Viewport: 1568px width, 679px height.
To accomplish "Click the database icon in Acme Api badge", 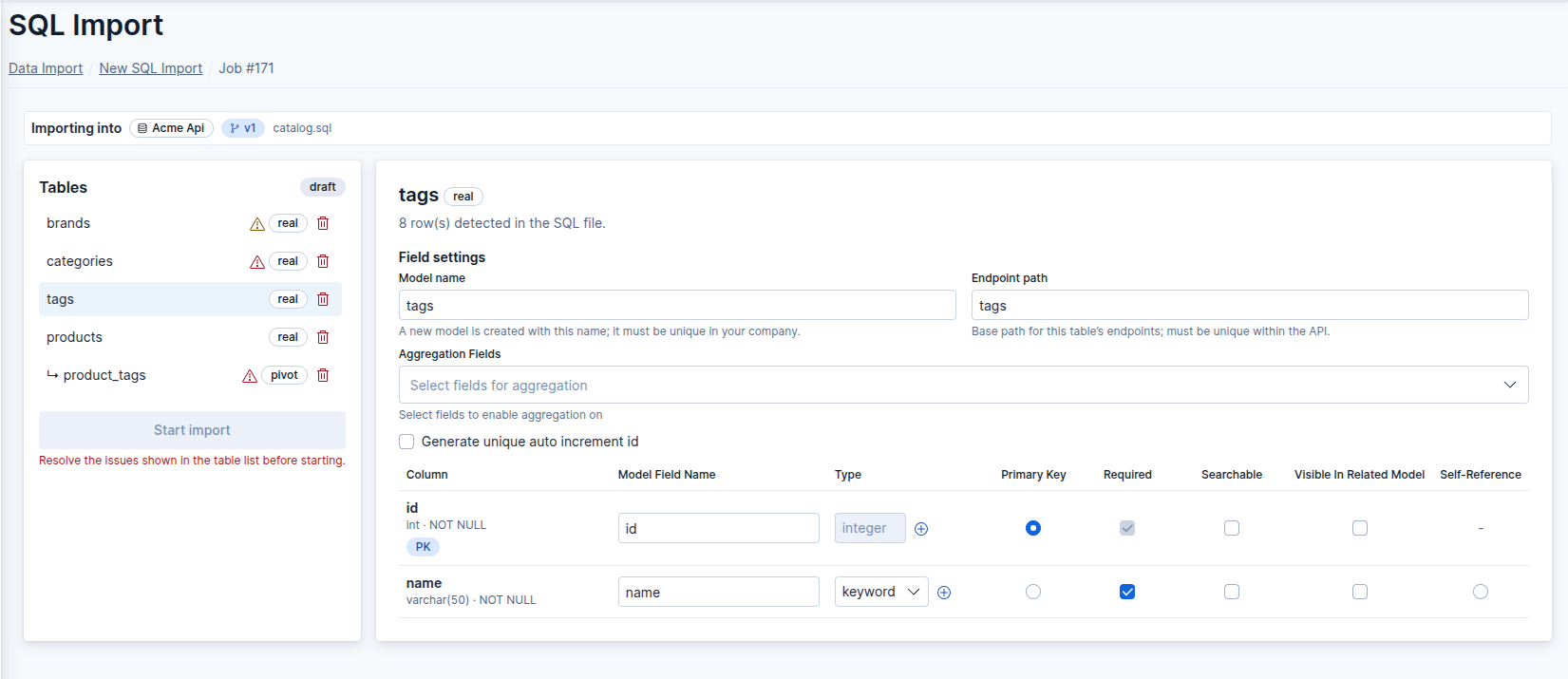I will click(142, 128).
